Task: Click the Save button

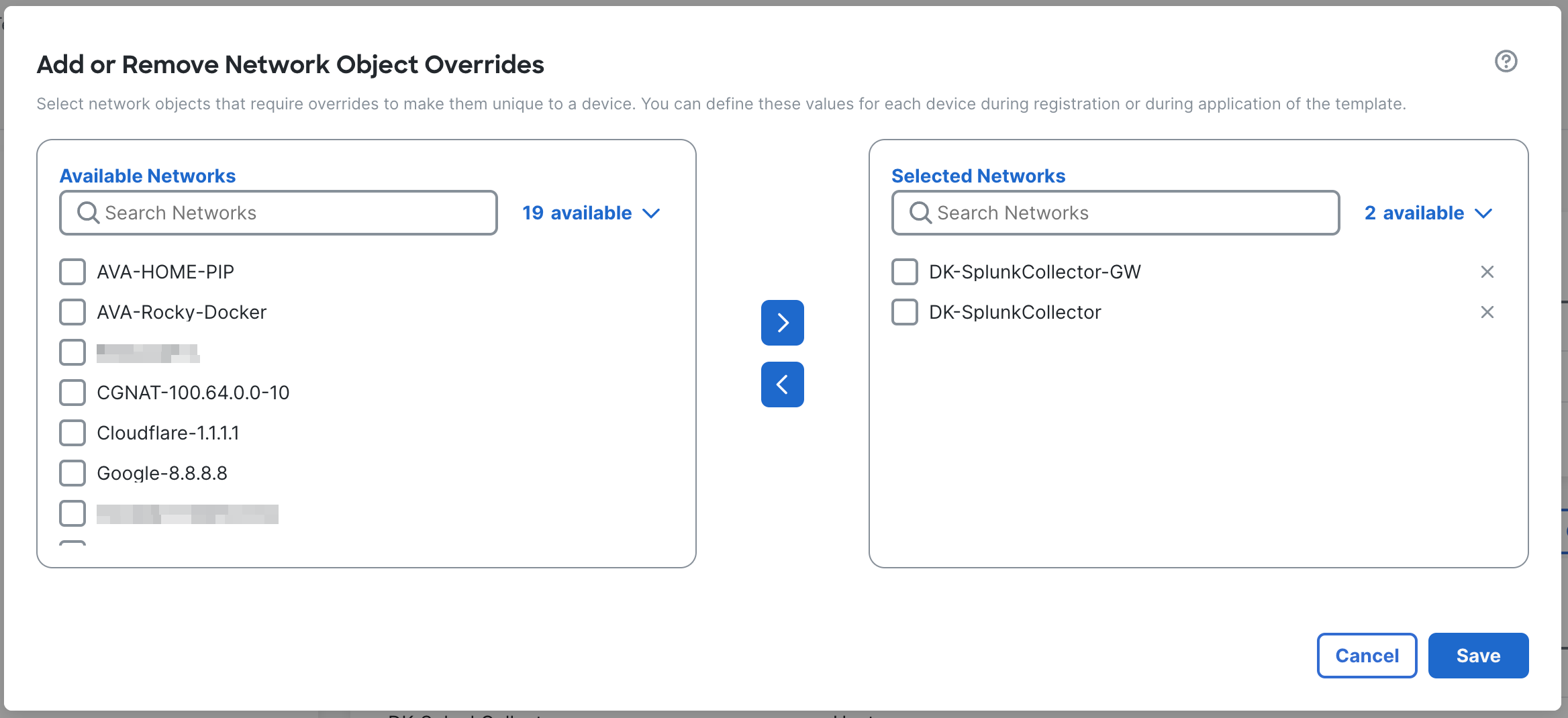Action: click(x=1478, y=656)
